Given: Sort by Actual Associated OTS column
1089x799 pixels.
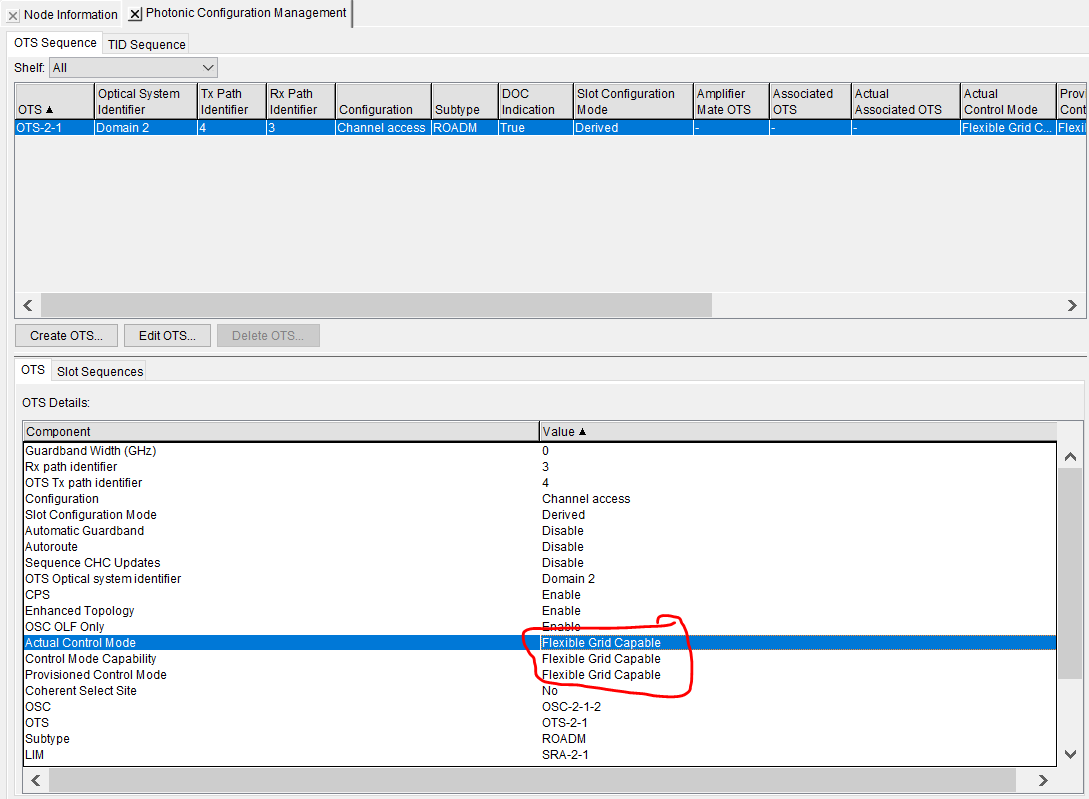Looking at the screenshot, I should point(906,101).
